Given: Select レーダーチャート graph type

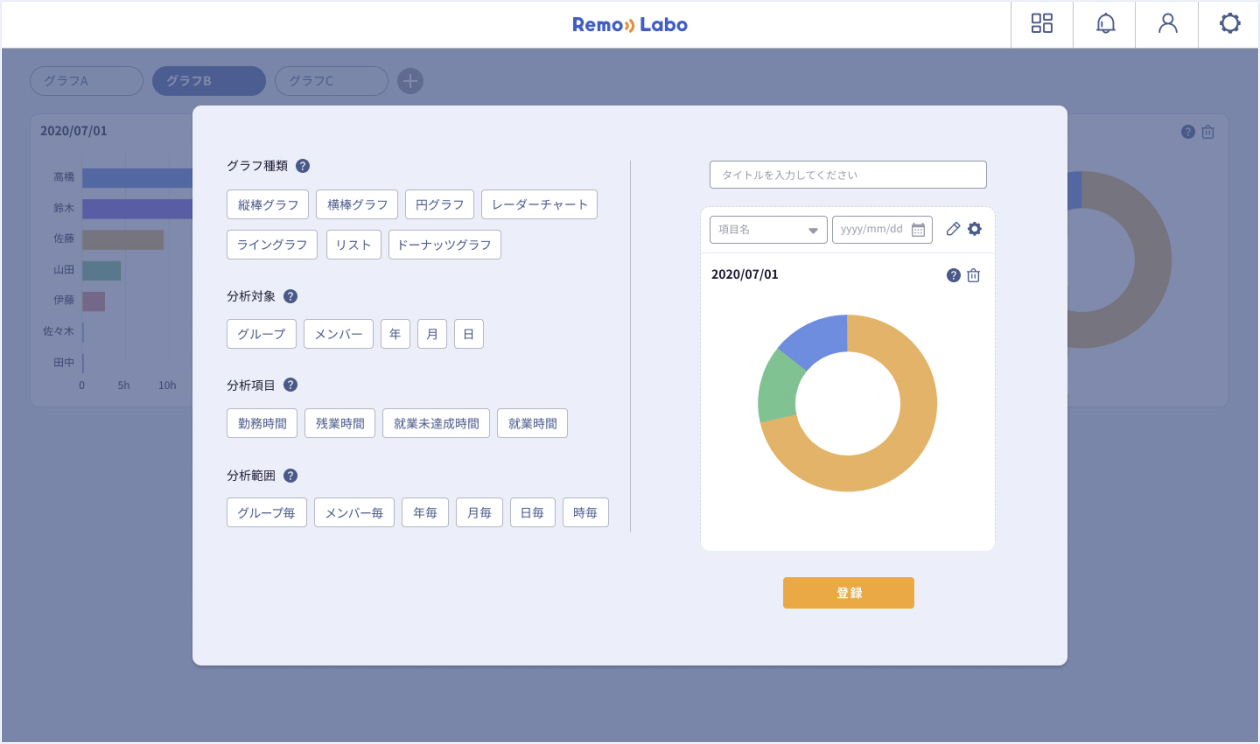Looking at the screenshot, I should click(x=539, y=205).
